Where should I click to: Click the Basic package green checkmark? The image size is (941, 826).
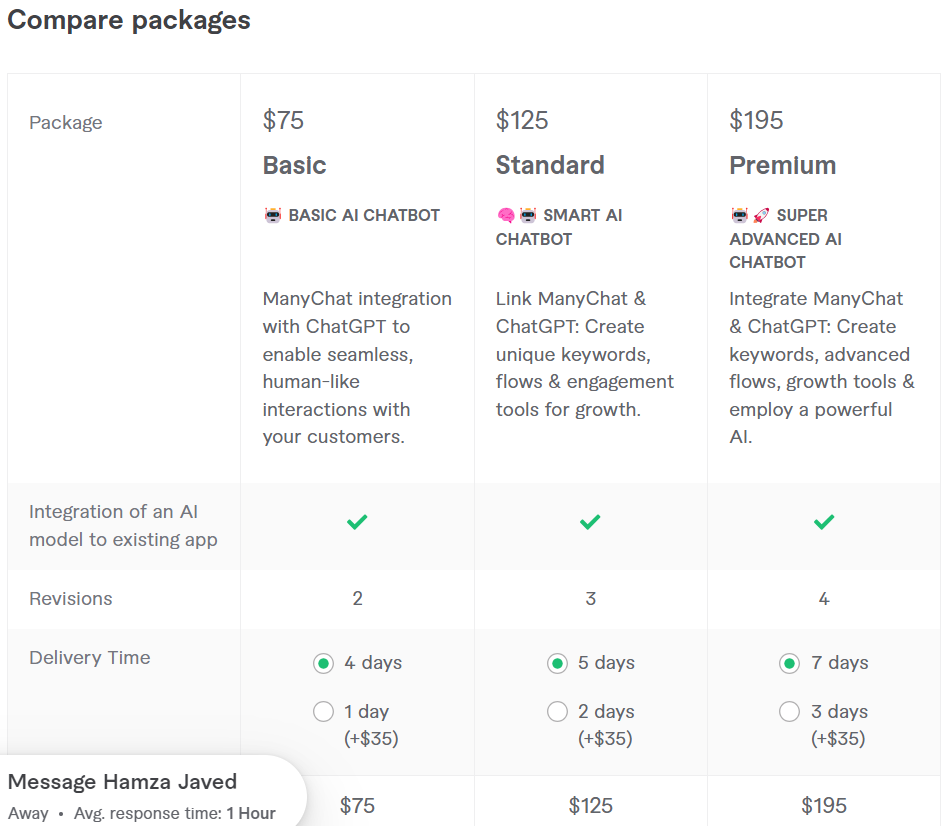coord(357,522)
